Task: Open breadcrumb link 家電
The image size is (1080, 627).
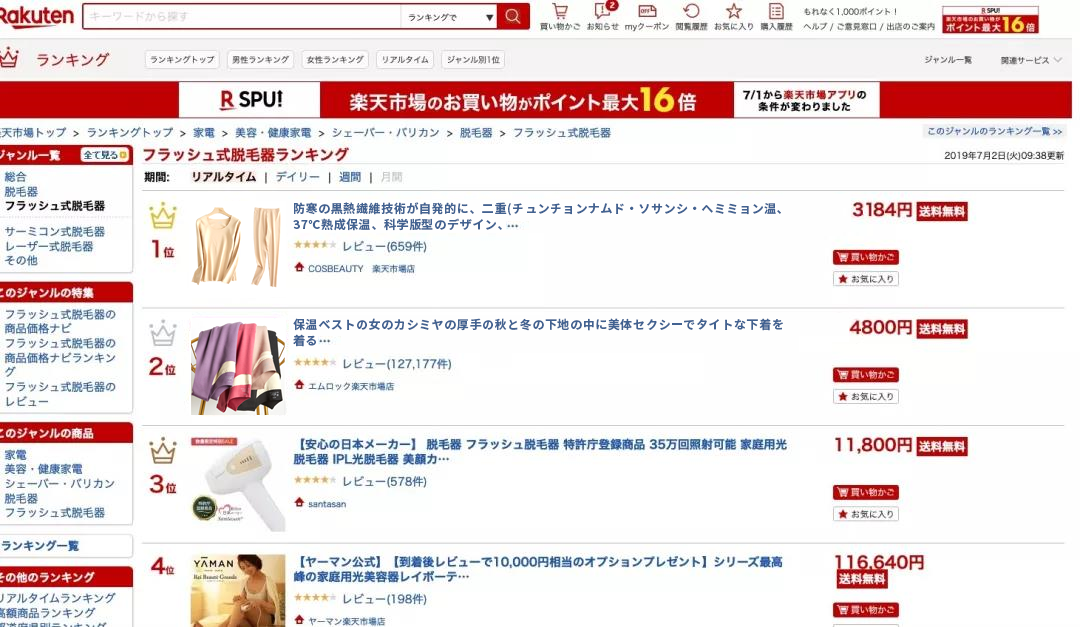Action: pos(204,133)
